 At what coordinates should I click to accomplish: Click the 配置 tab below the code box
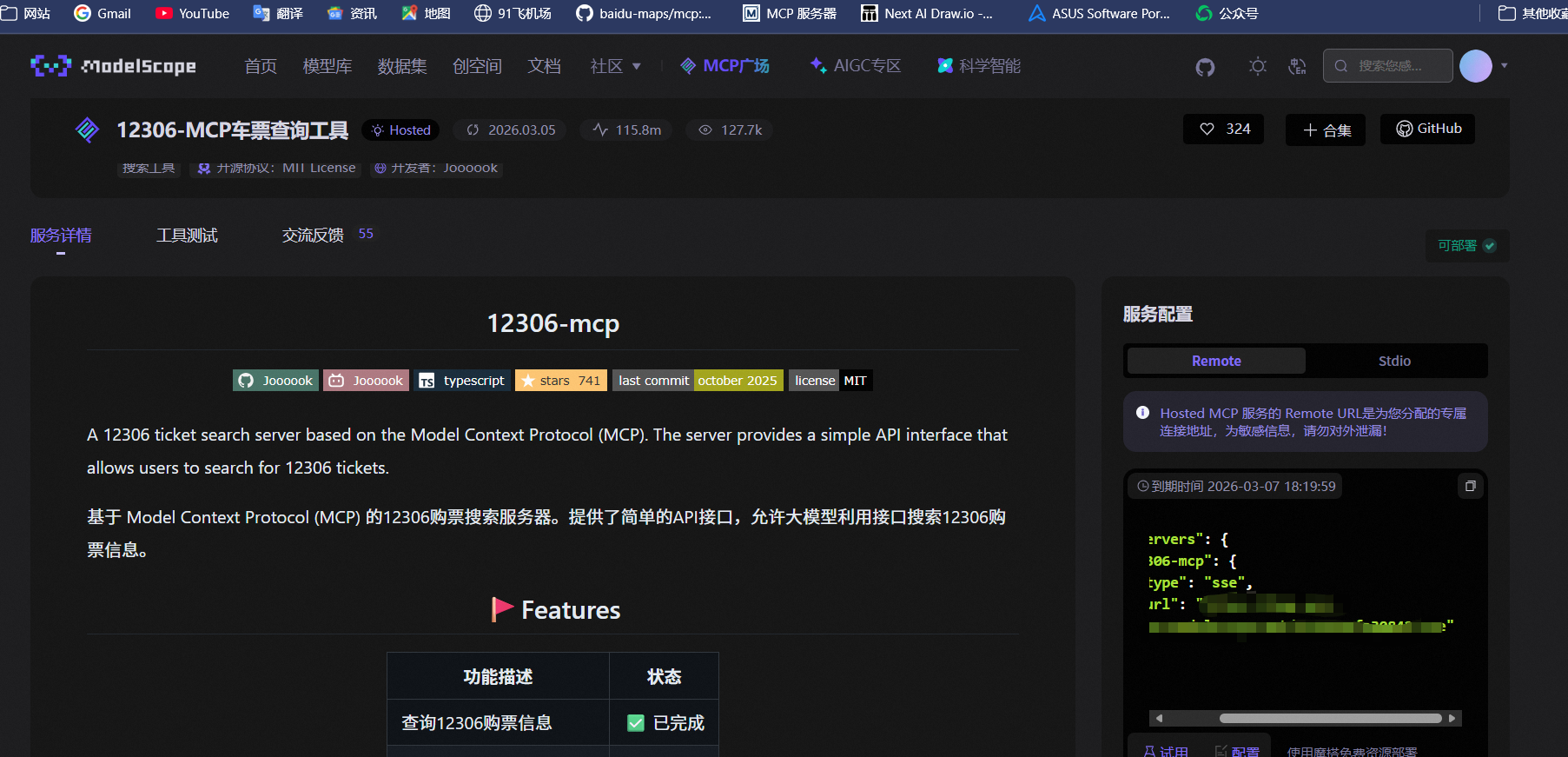coord(1236,751)
